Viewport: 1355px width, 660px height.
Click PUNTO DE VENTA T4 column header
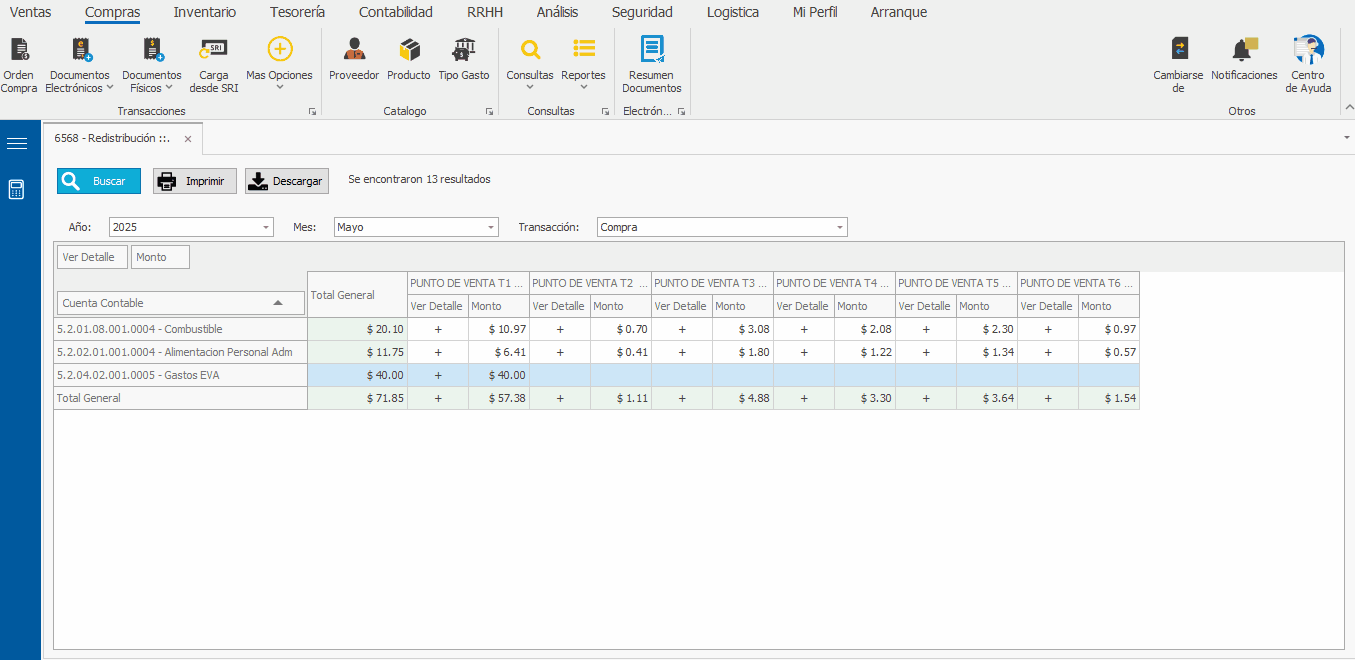[x=834, y=283]
